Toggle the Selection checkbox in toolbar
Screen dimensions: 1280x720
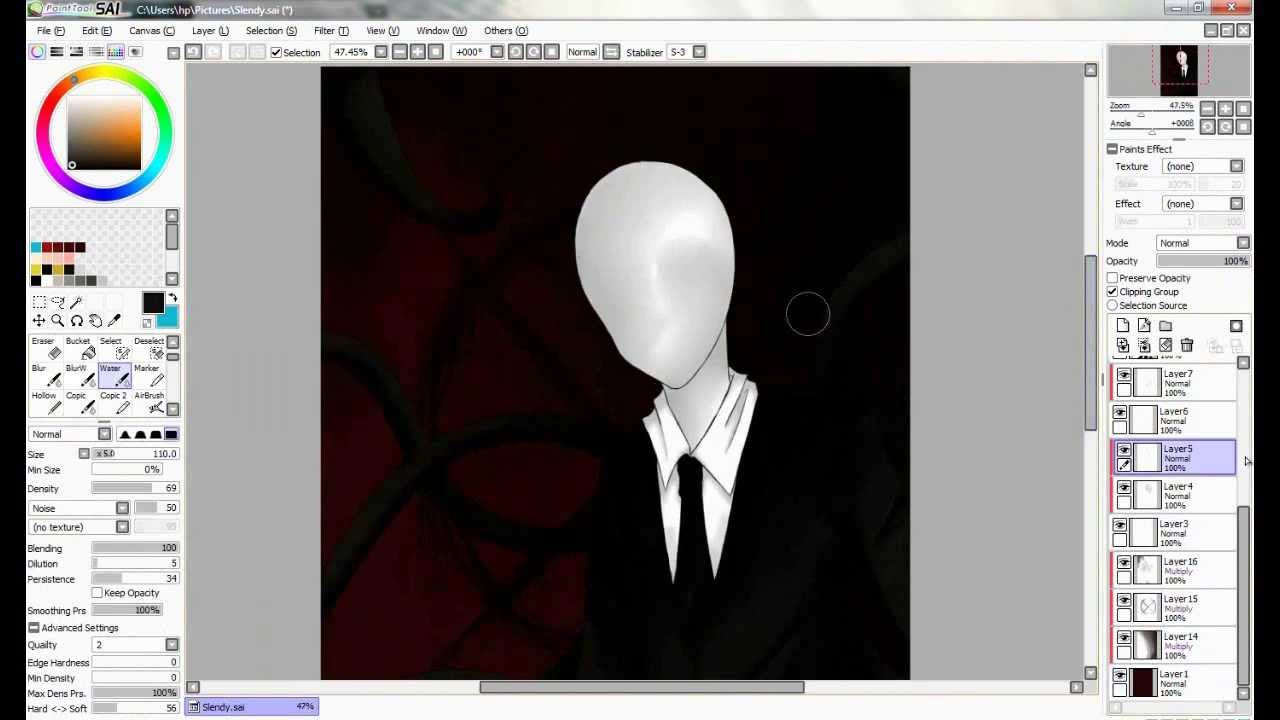[276, 52]
